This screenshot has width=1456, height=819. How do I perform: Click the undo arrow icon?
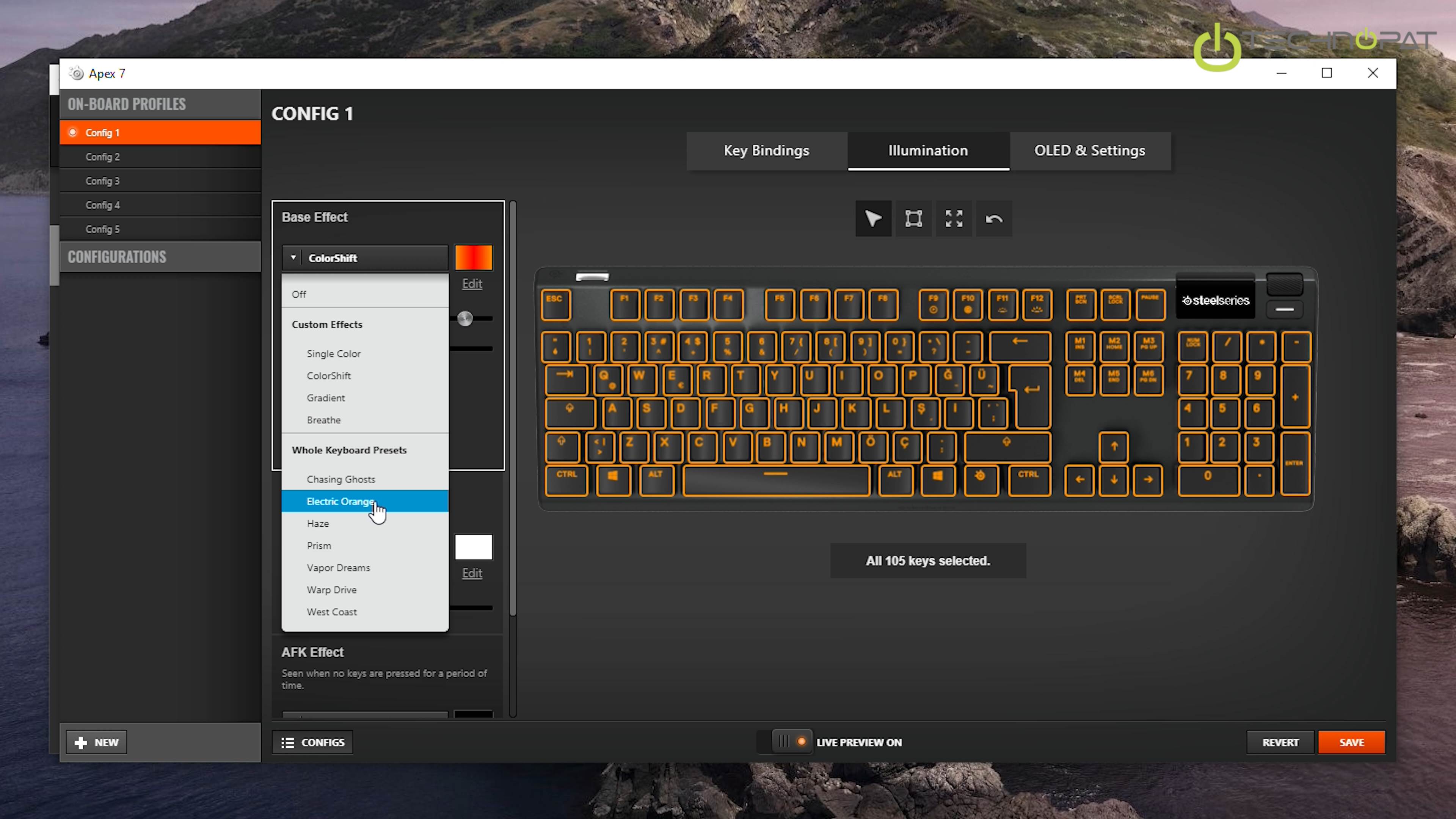click(x=994, y=219)
